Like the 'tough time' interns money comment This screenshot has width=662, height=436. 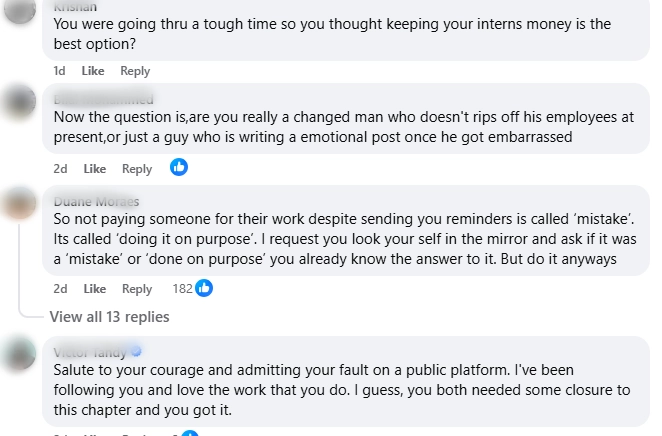coord(93,71)
